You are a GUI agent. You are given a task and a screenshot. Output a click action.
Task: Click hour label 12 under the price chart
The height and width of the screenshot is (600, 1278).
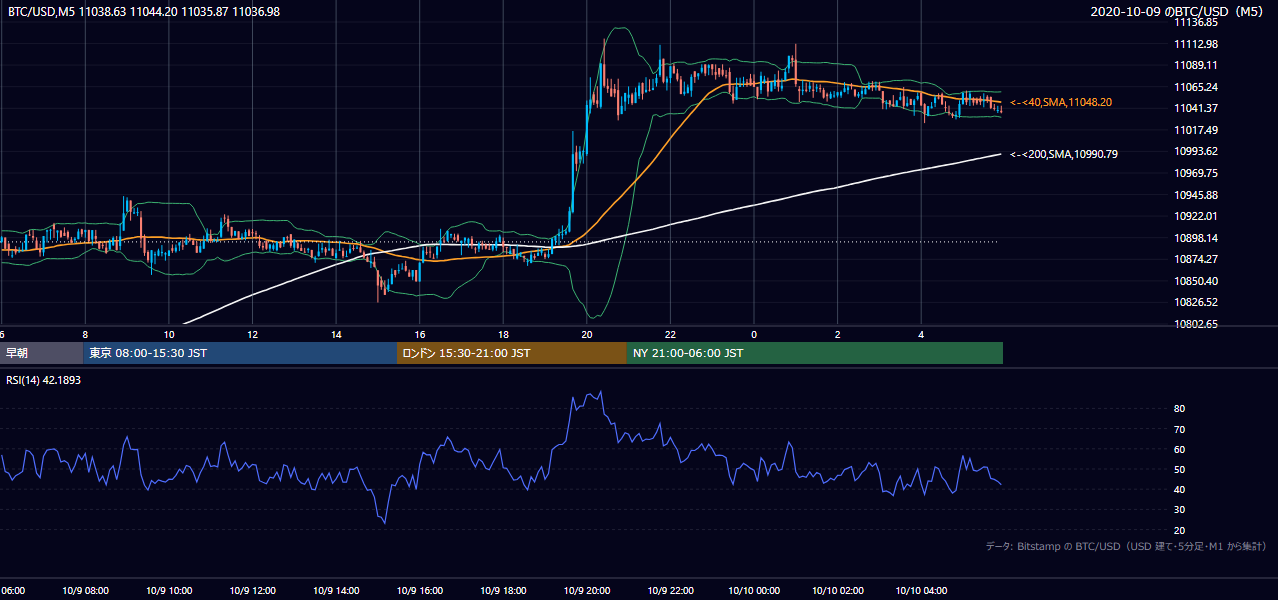tap(252, 334)
